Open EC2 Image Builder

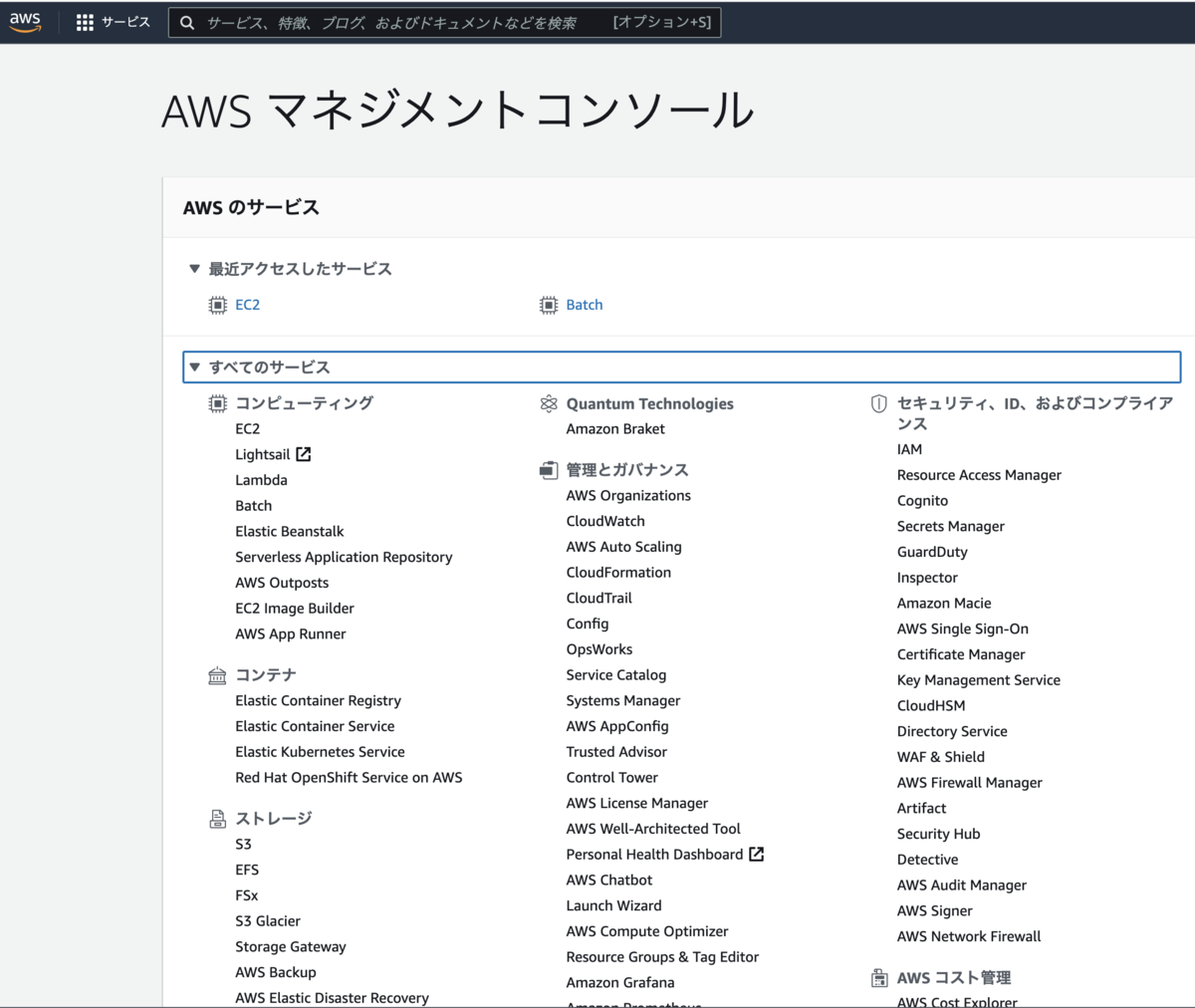[295, 609]
